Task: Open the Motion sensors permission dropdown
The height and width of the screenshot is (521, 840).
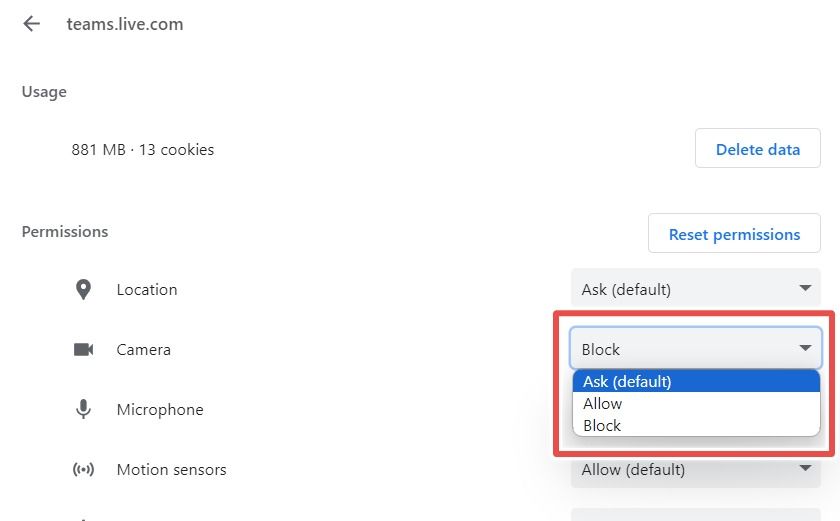Action: pos(695,470)
